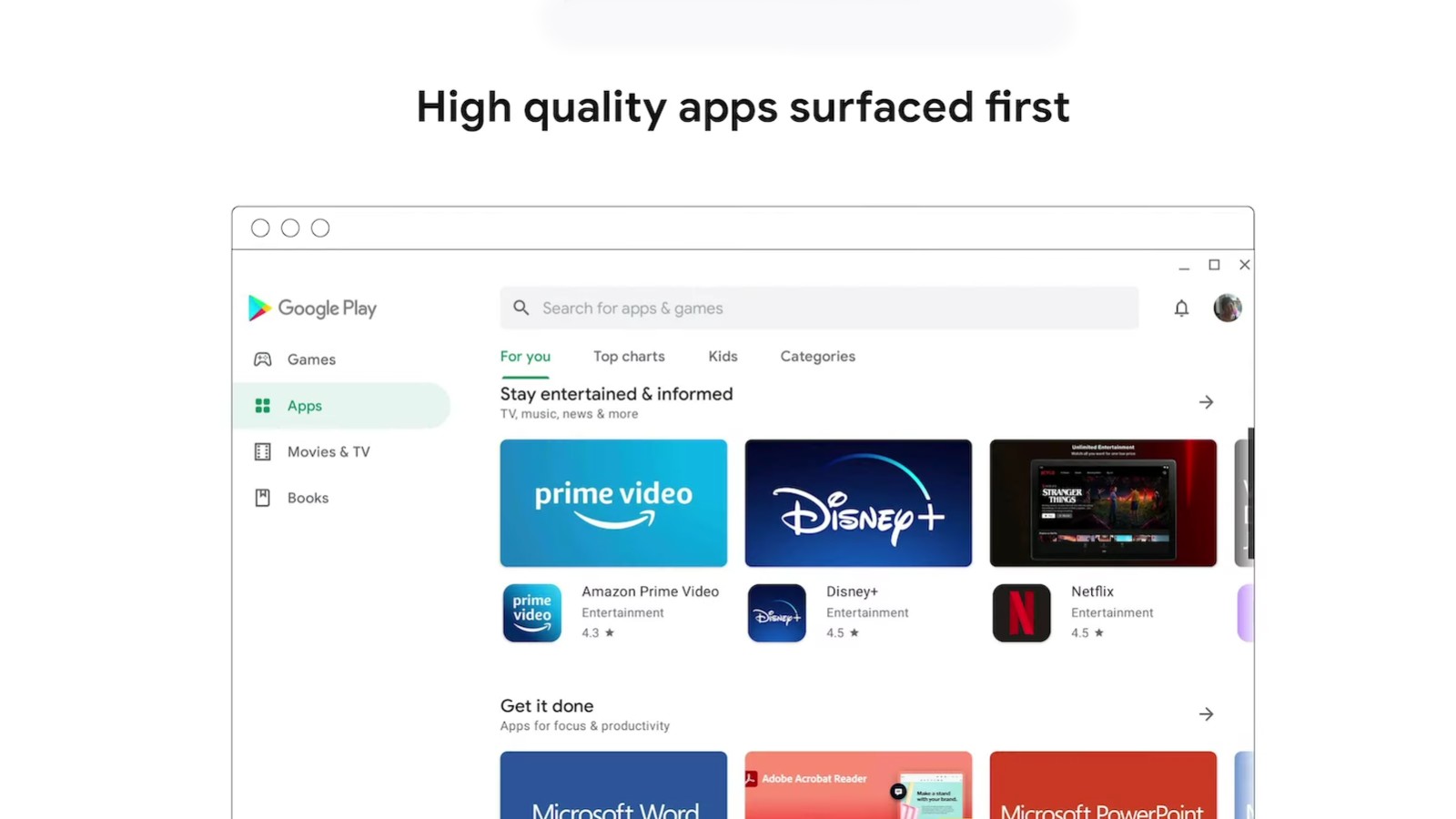Switch to the Top charts tab

point(629,357)
